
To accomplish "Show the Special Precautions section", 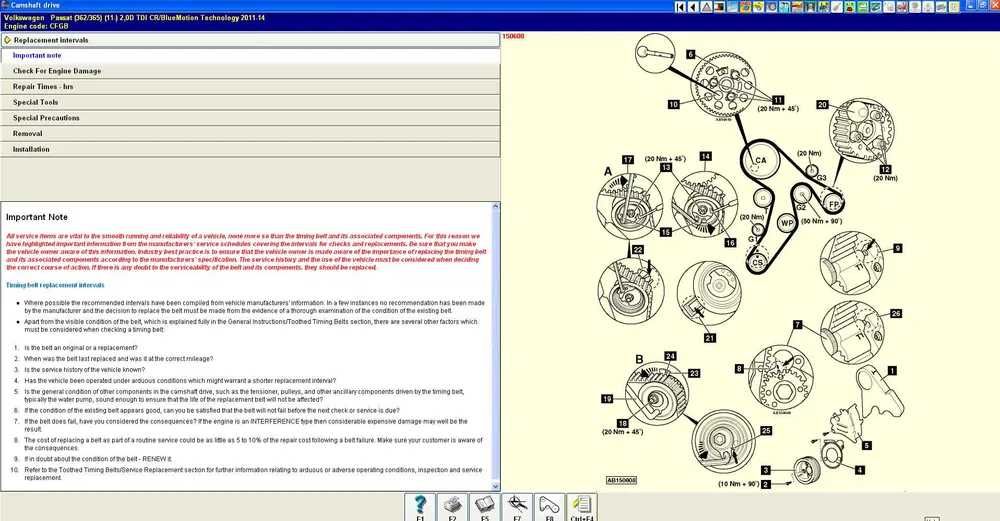I will tap(250, 118).
